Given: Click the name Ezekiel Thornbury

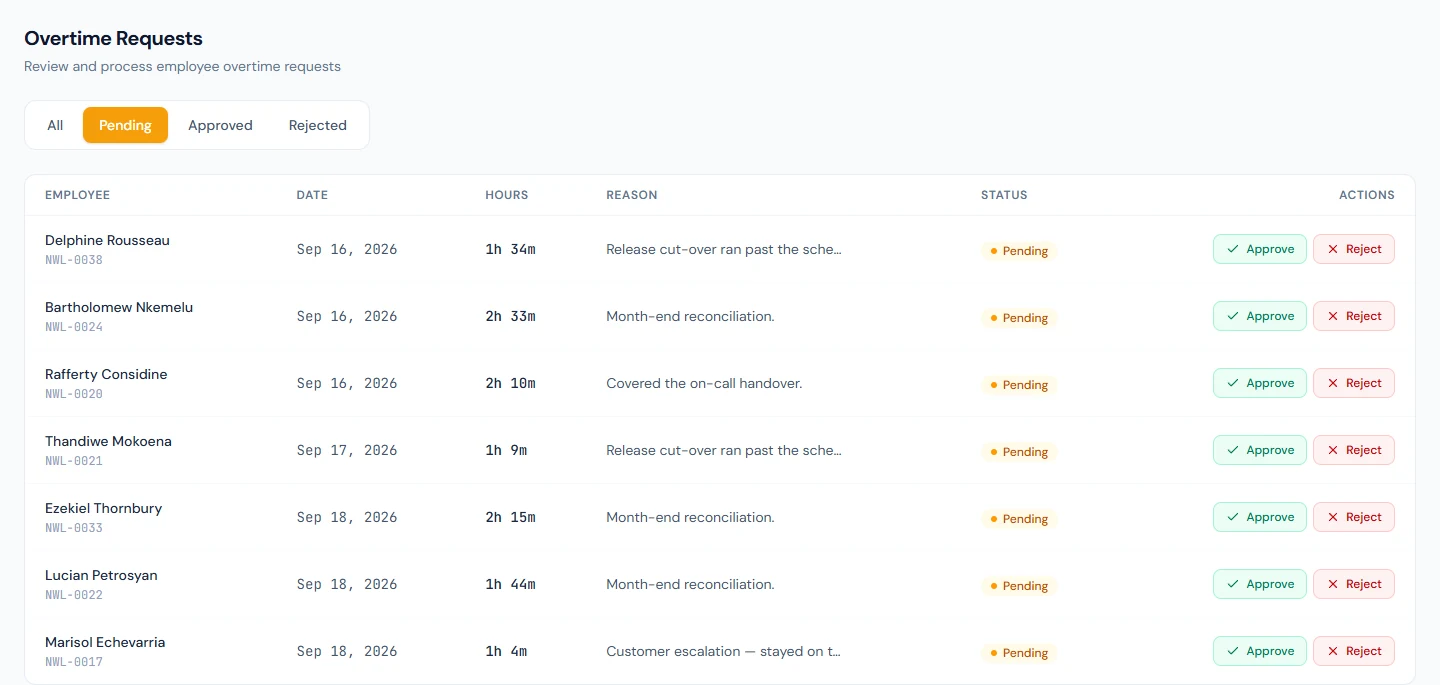Looking at the screenshot, I should pos(103,508).
